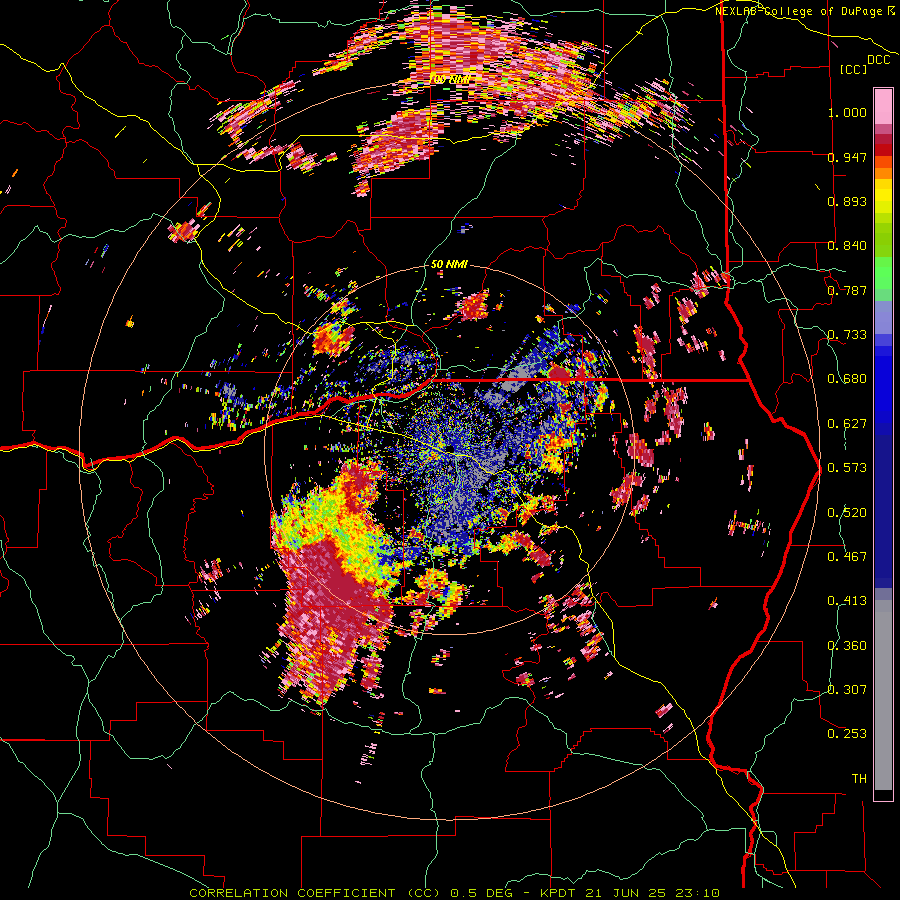Click the 100 NMI range ring label
Viewport: 900px width, 900px height.
pos(449,79)
